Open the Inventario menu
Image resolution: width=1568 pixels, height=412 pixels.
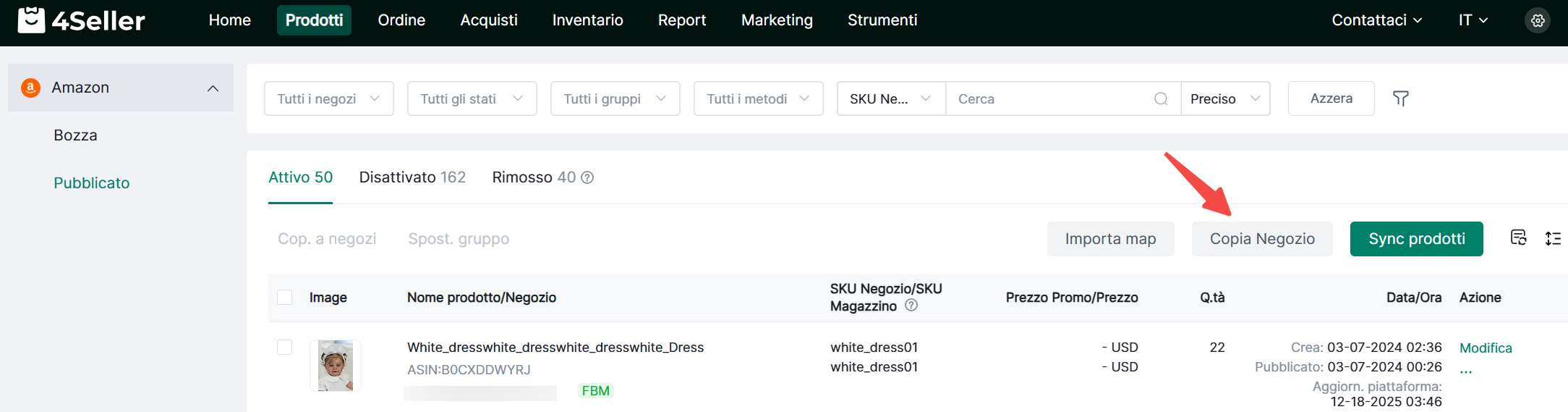point(587,20)
